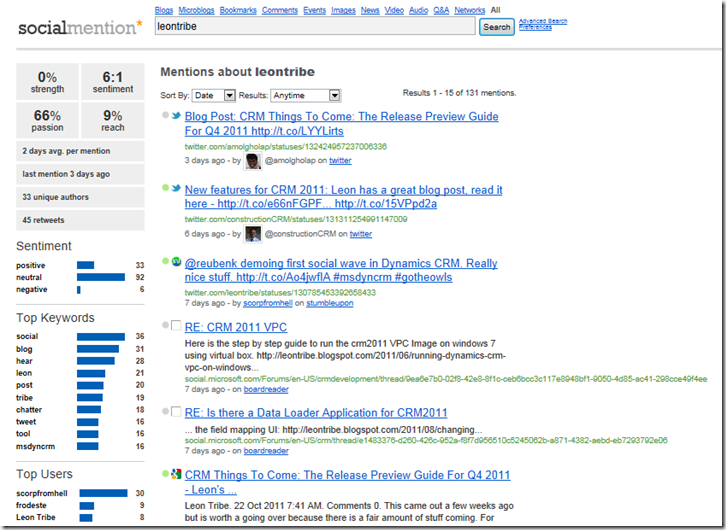The height and width of the screenshot is (530, 726).
Task: Click the 0% strength stat box
Action: 47,81
